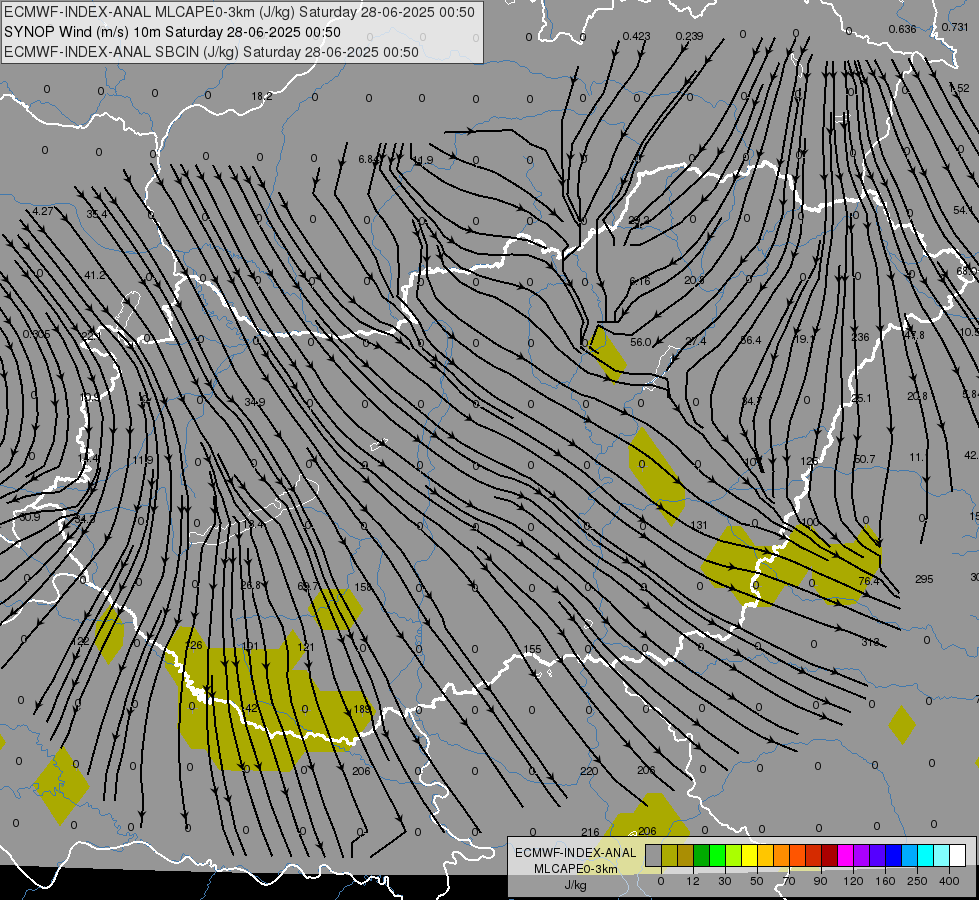Select the map value 50.7
Screen dimensions: 979x900
click(x=864, y=459)
